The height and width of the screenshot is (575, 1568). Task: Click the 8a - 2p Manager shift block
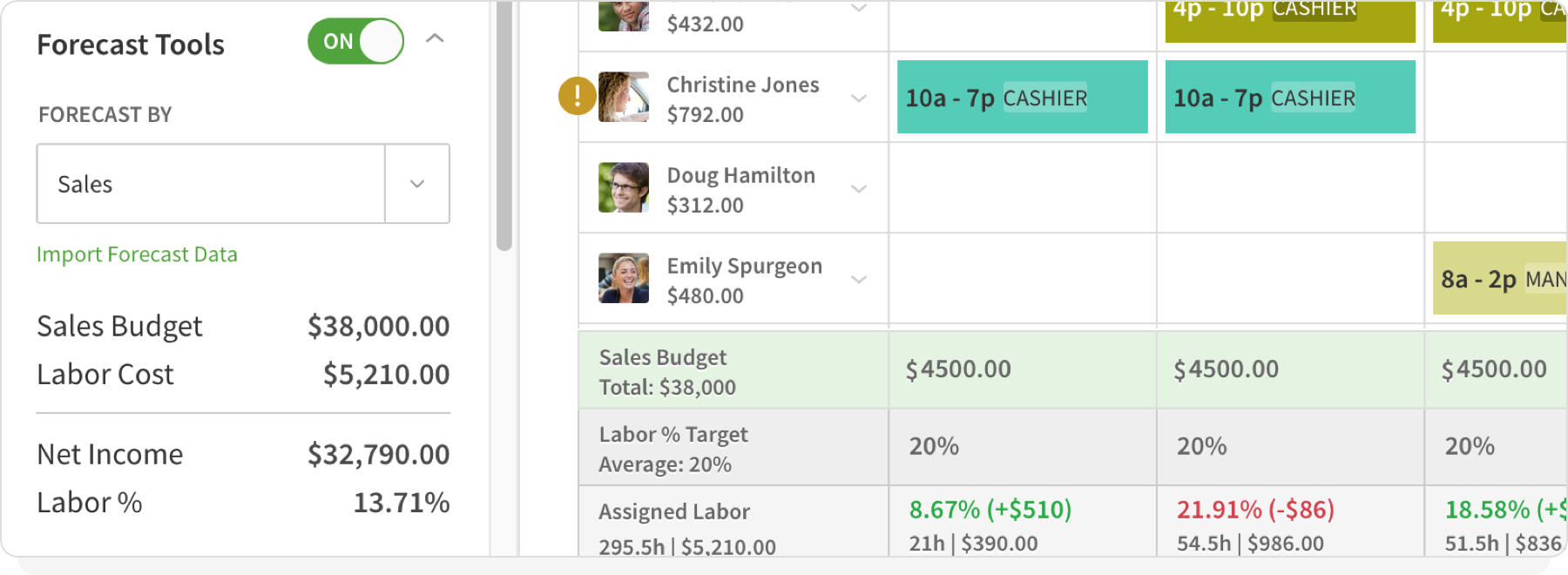pyautogui.click(x=1498, y=279)
